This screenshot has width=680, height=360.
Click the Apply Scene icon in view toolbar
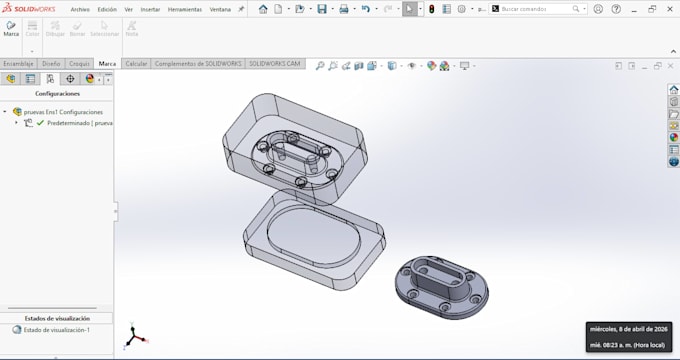coord(445,65)
